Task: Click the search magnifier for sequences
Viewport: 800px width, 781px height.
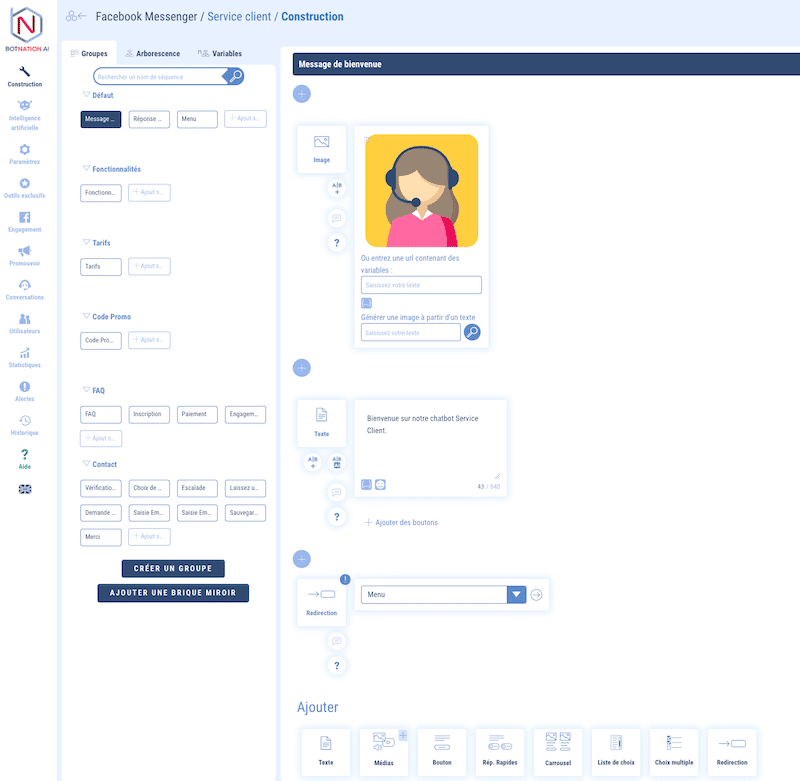Action: click(x=234, y=76)
